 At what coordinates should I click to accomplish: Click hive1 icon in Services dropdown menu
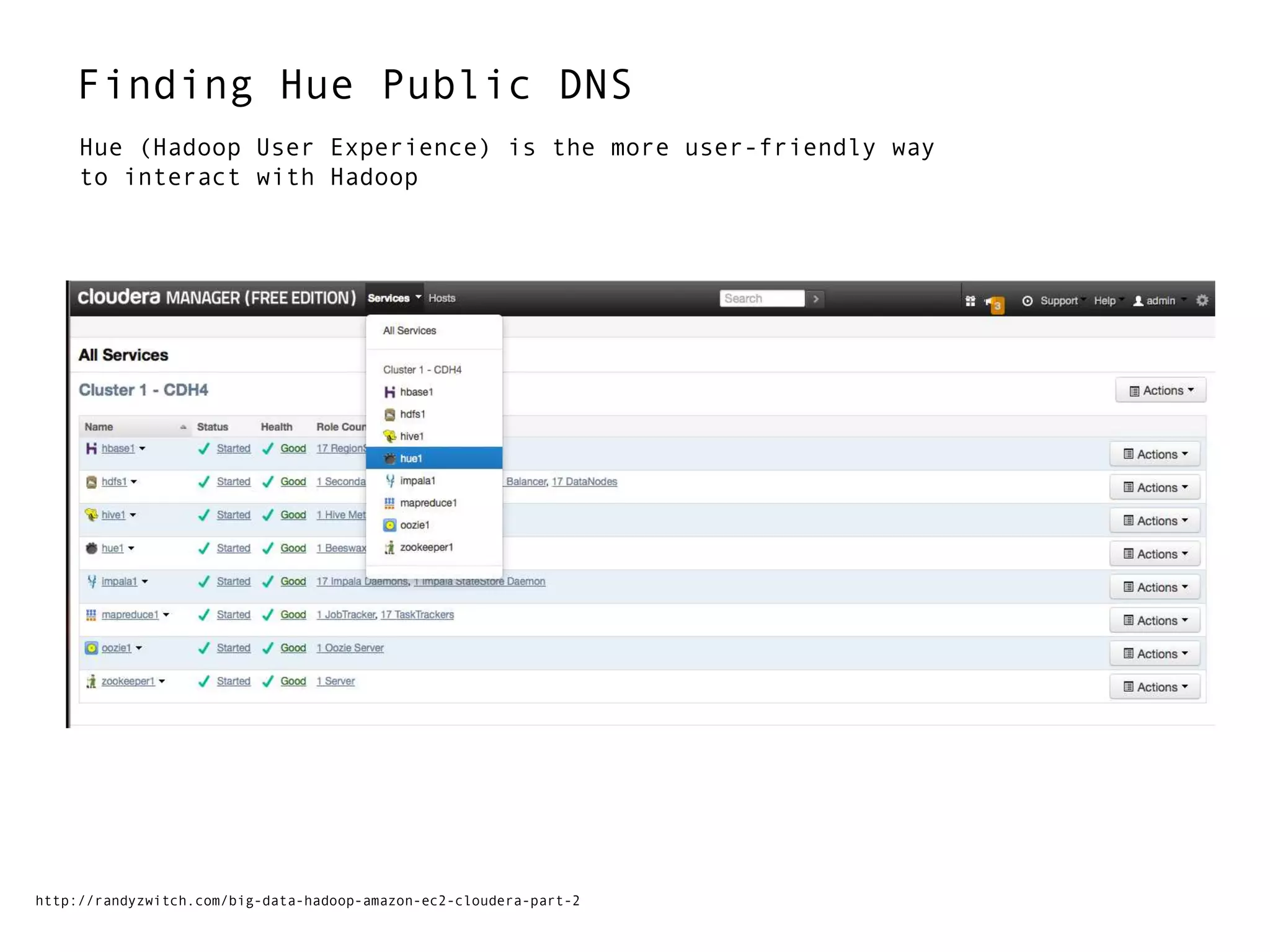tap(389, 436)
